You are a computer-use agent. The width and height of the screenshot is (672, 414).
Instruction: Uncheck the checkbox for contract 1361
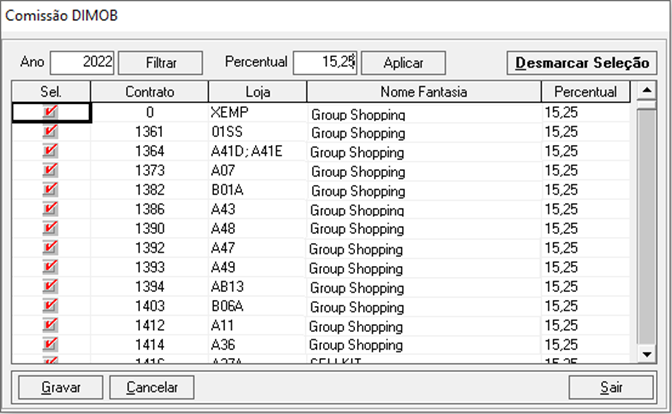coord(50,131)
